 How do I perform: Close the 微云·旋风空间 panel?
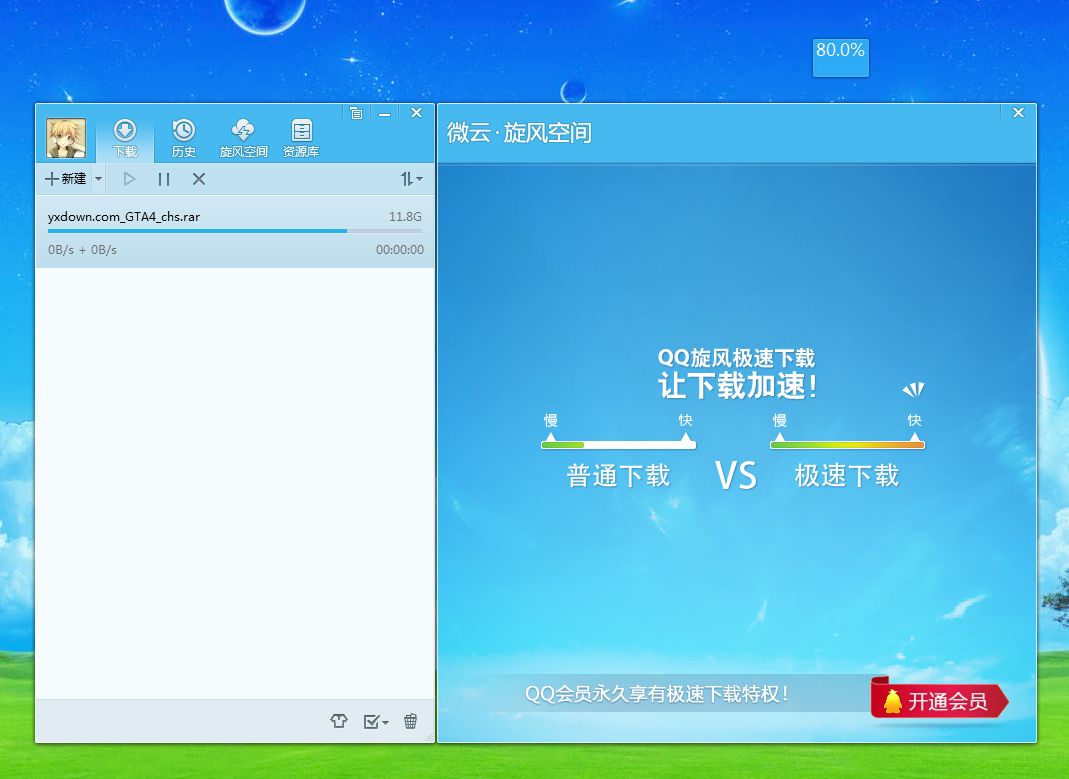point(1018,113)
